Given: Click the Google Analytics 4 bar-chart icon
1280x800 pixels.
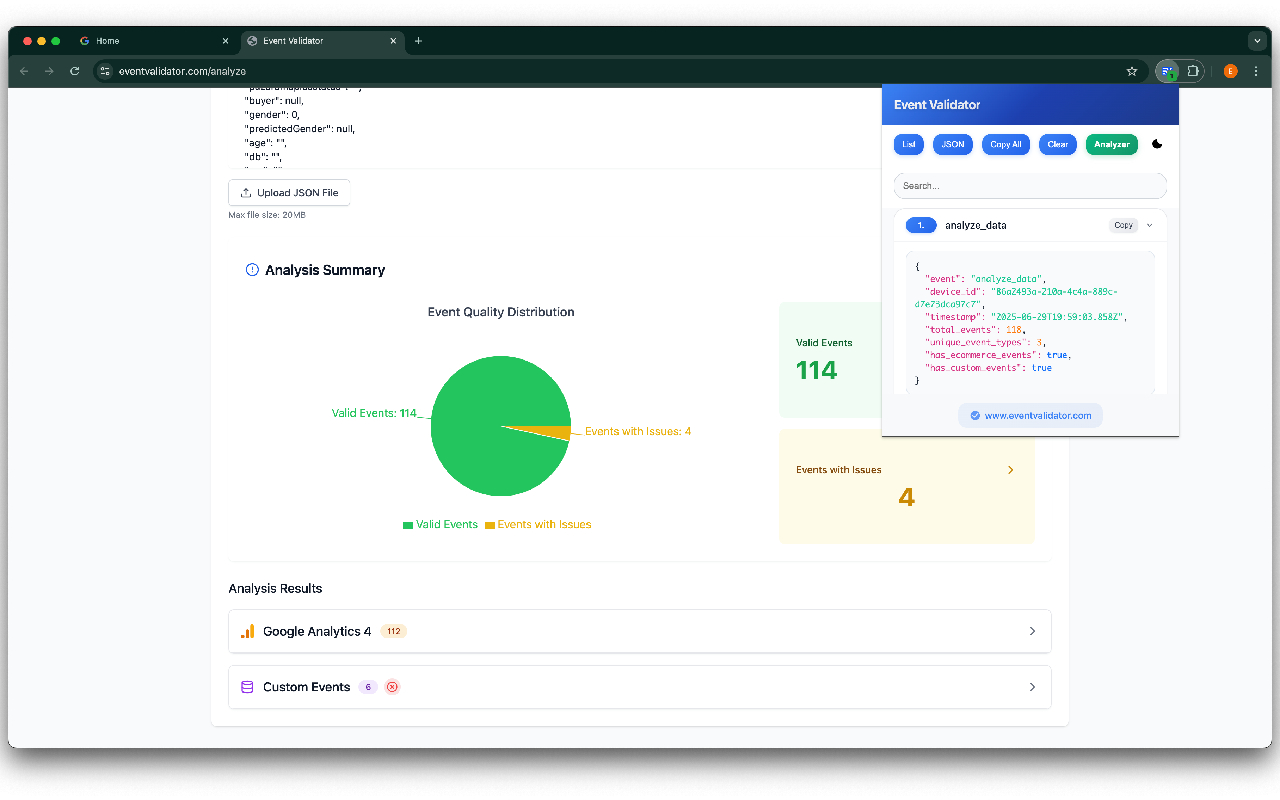Looking at the screenshot, I should tap(248, 631).
